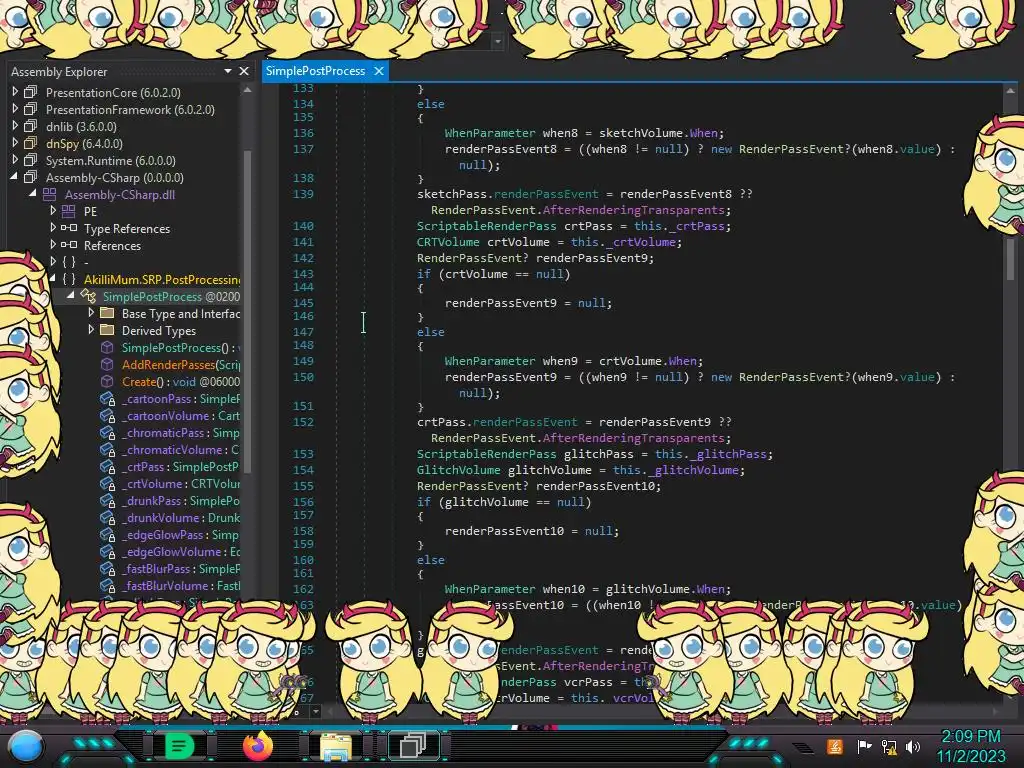Click line number 147 in the gutter
Image resolution: width=1024 pixels, height=768 pixels.
point(303,332)
